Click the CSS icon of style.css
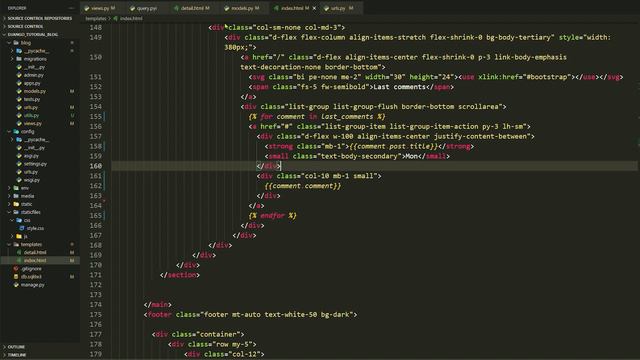640x360 pixels. coord(22,228)
